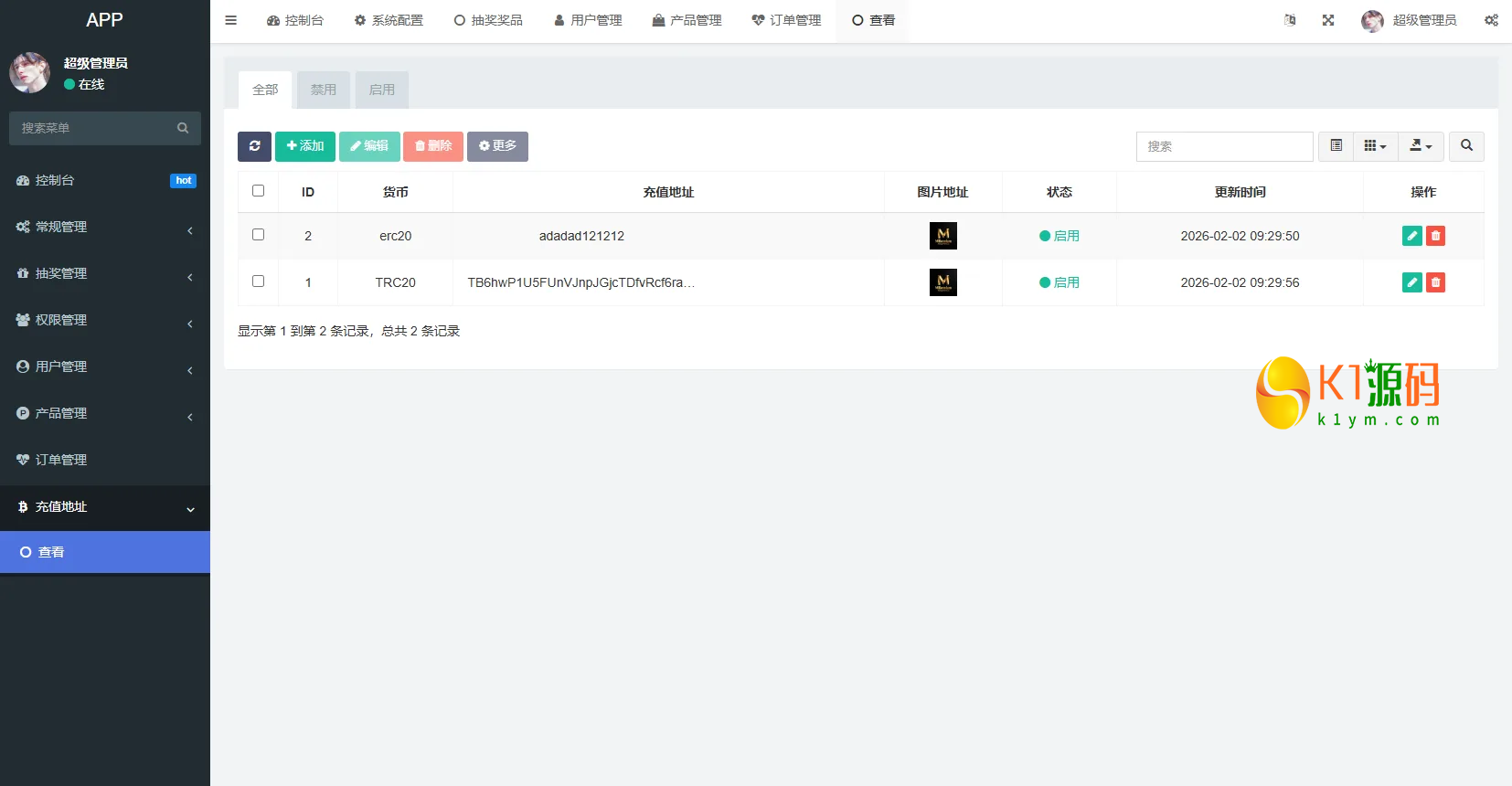Open the TRC20 row image thumbnail
This screenshot has height=786, width=1512.
click(x=942, y=282)
